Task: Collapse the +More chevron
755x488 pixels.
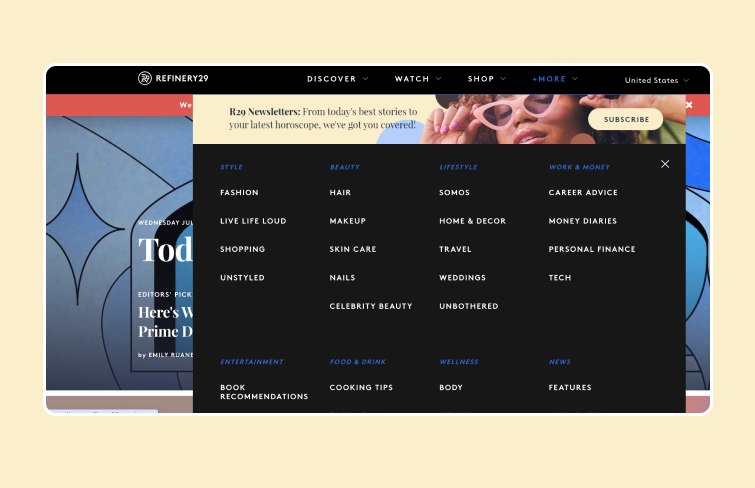Action: (575, 79)
